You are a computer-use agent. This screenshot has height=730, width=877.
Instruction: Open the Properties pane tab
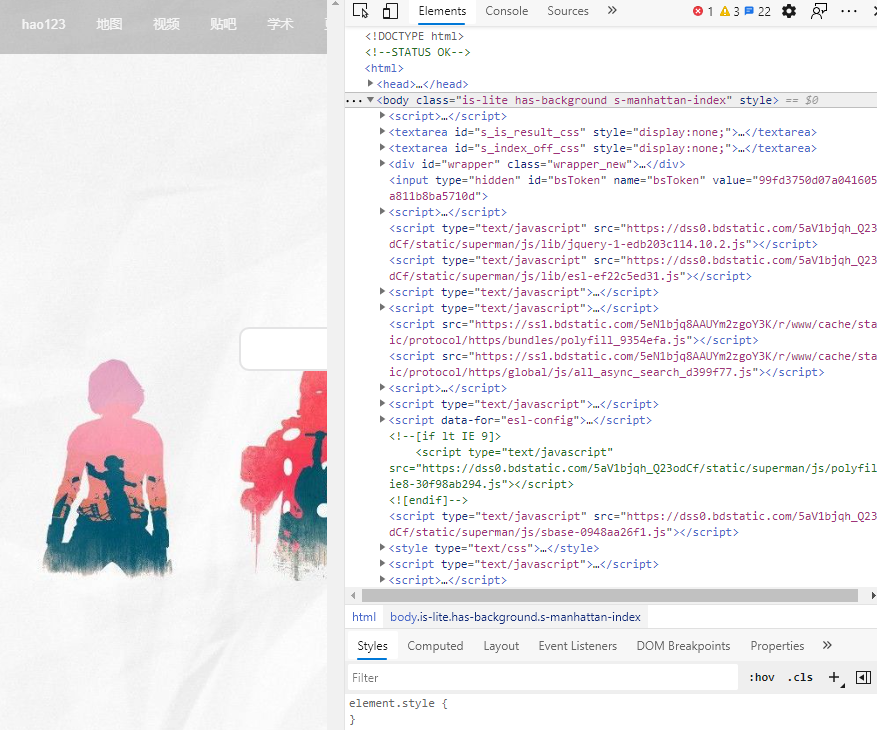tap(777, 646)
